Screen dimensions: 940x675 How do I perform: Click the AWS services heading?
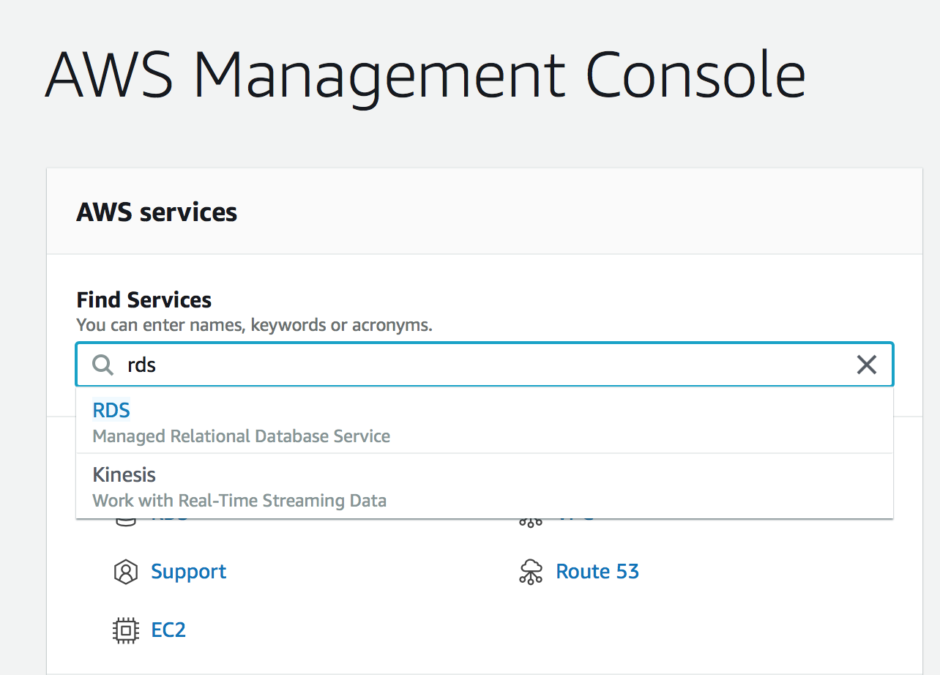coord(156,212)
